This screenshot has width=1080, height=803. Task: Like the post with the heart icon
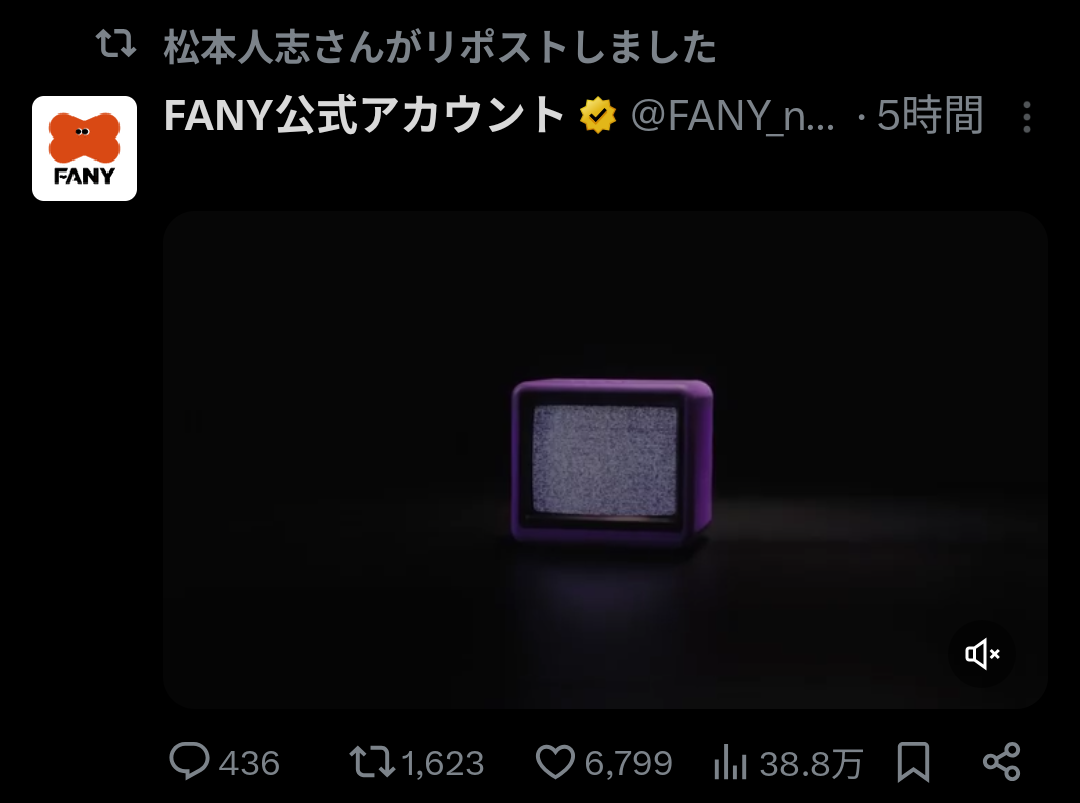click(x=555, y=762)
